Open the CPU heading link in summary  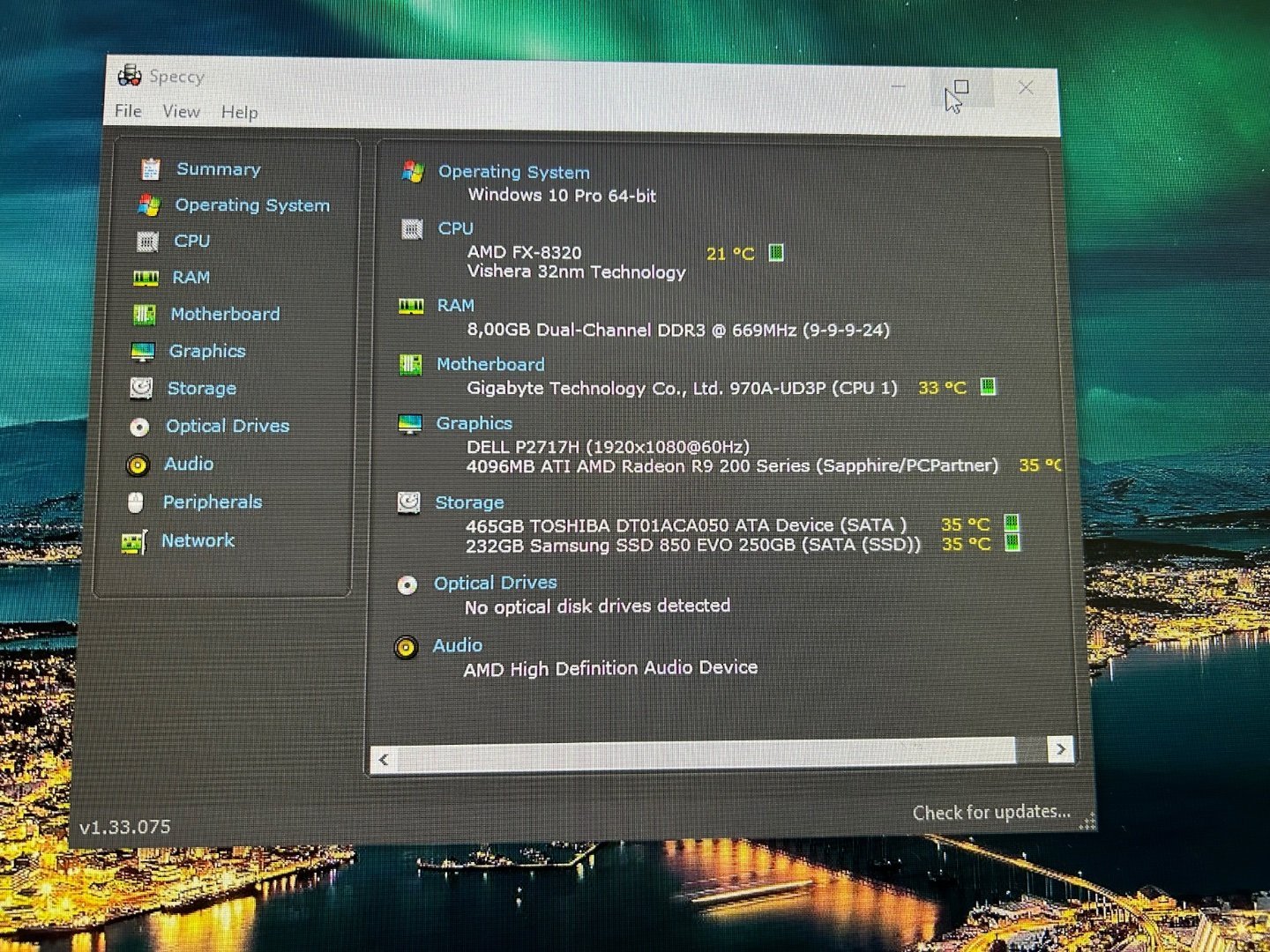coord(455,228)
